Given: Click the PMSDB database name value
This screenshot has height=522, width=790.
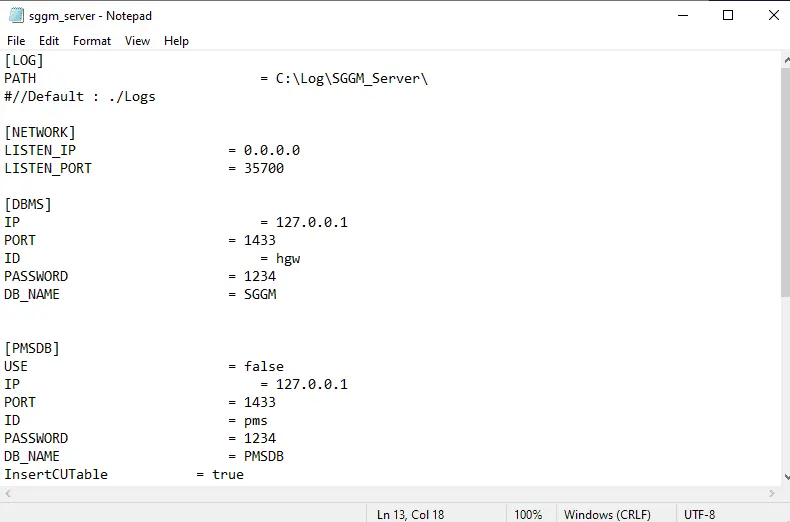Looking at the screenshot, I should tap(264, 456).
